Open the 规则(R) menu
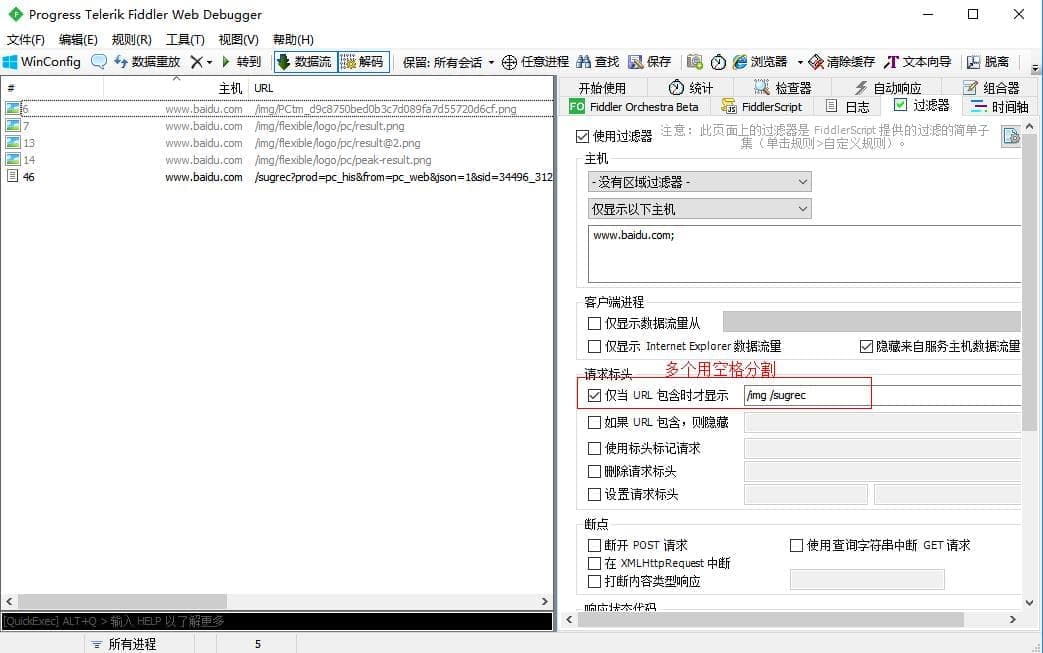 [x=132, y=39]
